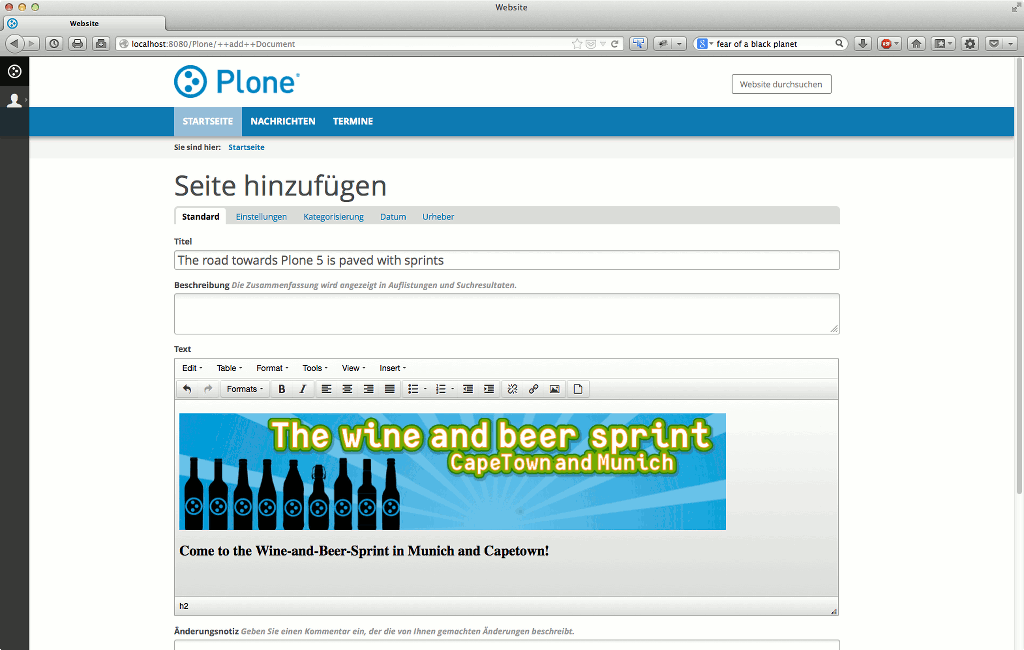Viewport: 1024px width, 650px height.
Task: Open the editor Table menu
Action: click(229, 368)
